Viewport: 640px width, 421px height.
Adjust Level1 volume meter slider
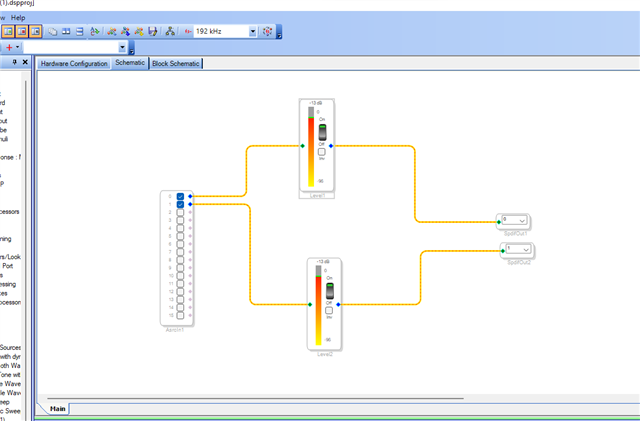click(311, 147)
